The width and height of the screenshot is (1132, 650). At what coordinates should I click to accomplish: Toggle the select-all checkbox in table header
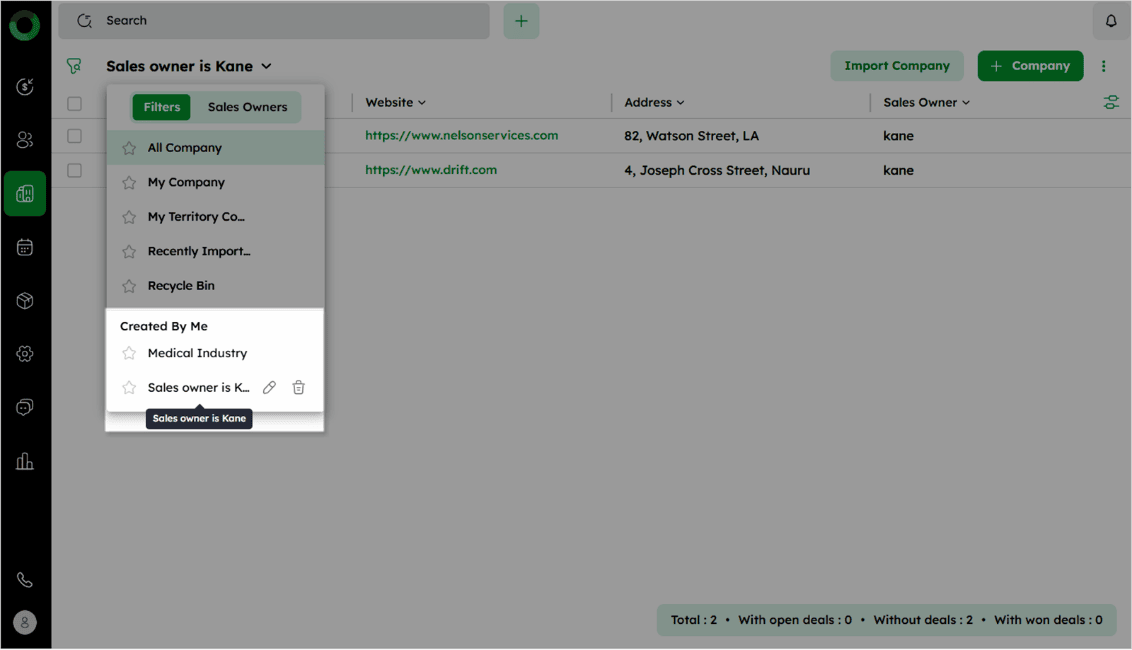(75, 103)
